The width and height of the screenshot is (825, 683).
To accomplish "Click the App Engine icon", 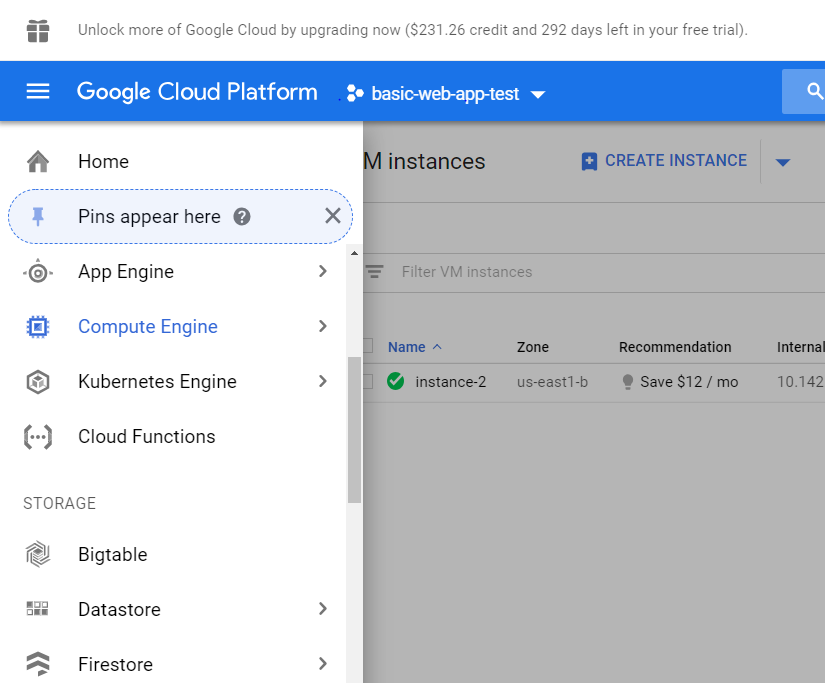I will [38, 272].
